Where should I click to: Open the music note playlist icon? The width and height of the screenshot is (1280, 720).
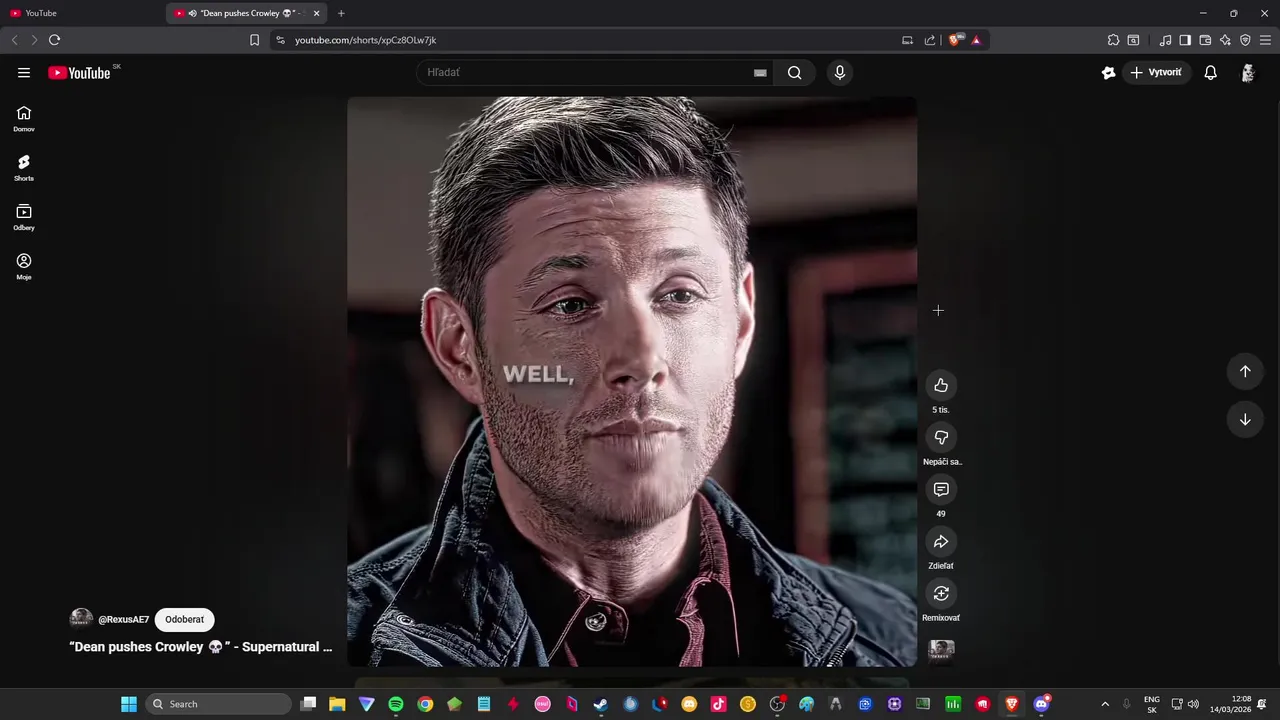click(x=1165, y=40)
